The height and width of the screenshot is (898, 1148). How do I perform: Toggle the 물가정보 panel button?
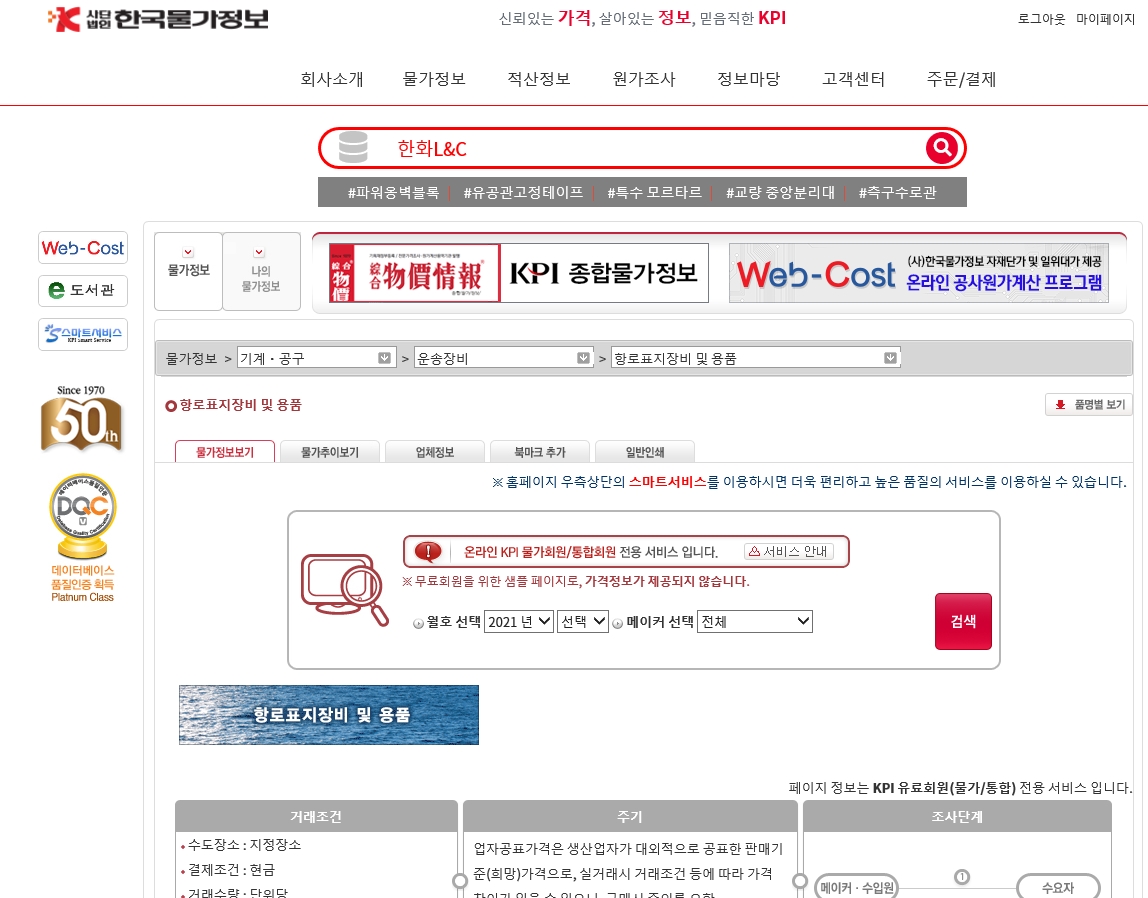pyautogui.click(x=188, y=271)
